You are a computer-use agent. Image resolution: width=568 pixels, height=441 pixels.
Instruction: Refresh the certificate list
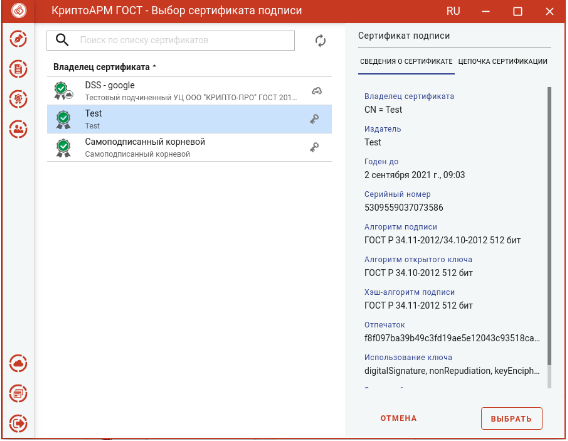coord(320,41)
